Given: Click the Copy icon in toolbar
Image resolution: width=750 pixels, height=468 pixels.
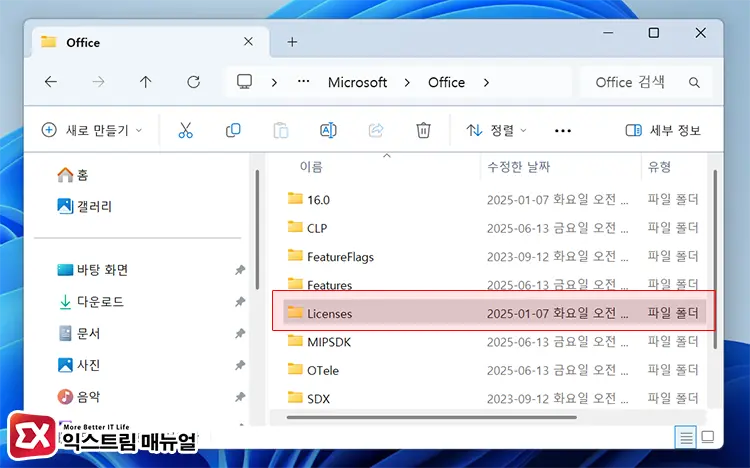Looking at the screenshot, I should [x=233, y=130].
